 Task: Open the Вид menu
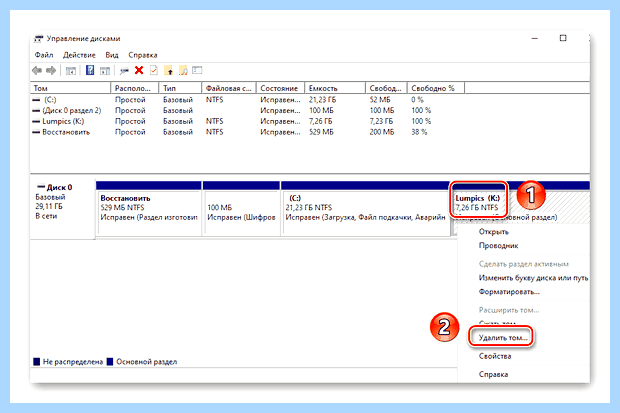click(112, 55)
